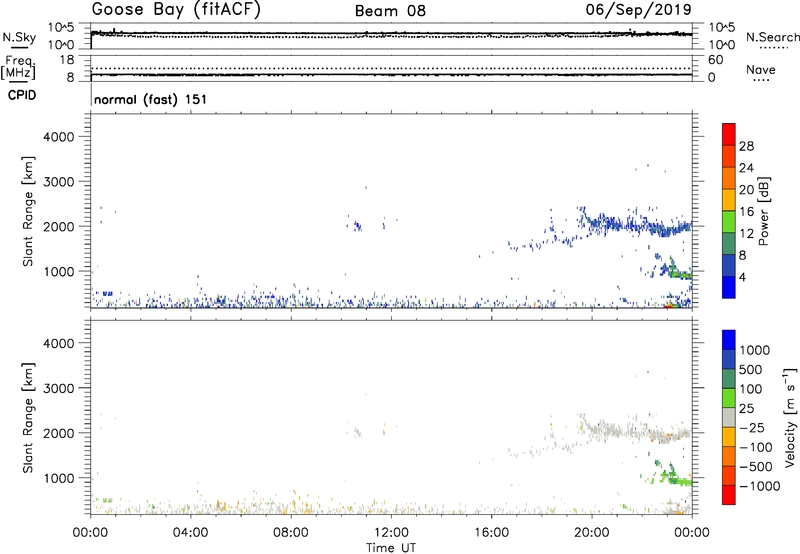This screenshot has height=554, width=800.
Task: Pick the red top segment of power colorbar
Action: tap(729, 134)
